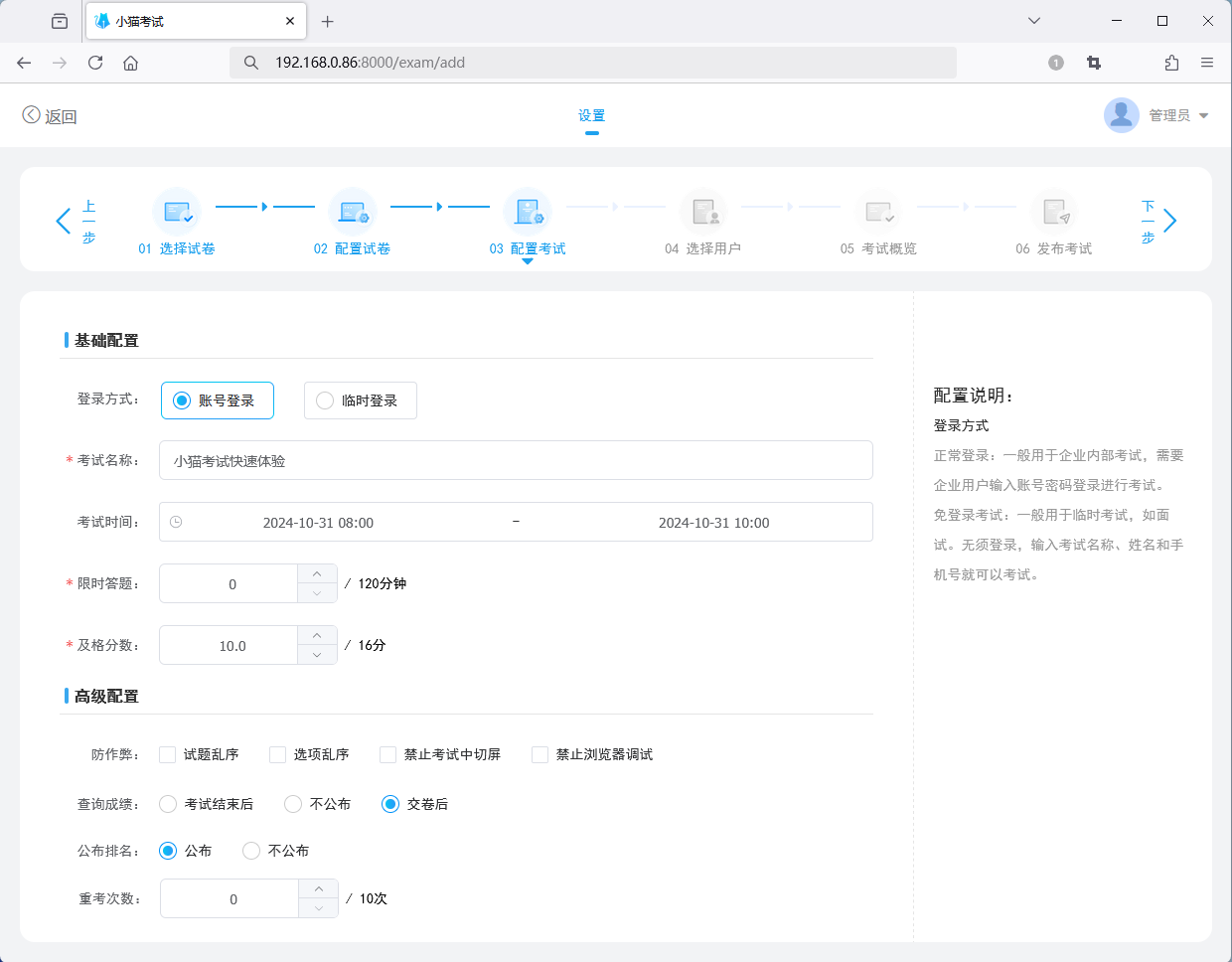Image resolution: width=1232 pixels, height=962 pixels.
Task: Click the 返回 button to go back
Action: (x=48, y=115)
